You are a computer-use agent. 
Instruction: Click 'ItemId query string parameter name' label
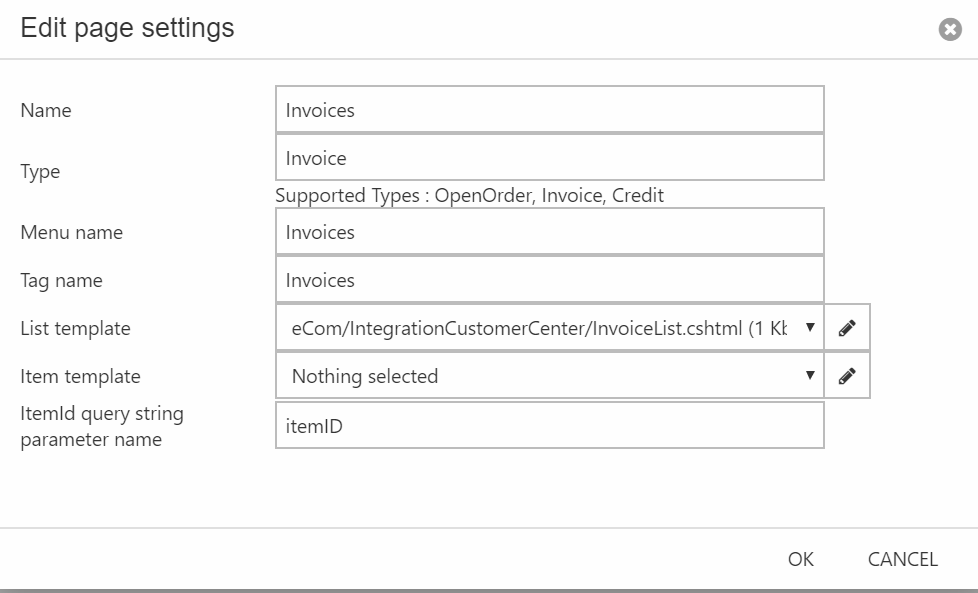pyautogui.click(x=101, y=426)
